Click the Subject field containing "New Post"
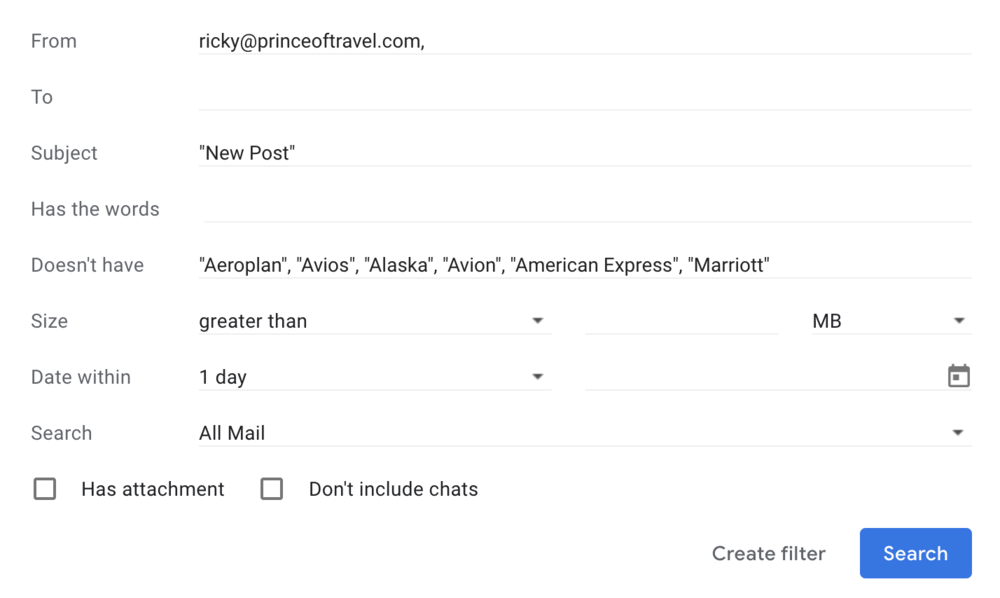The height and width of the screenshot is (598, 1000). (x=584, y=153)
